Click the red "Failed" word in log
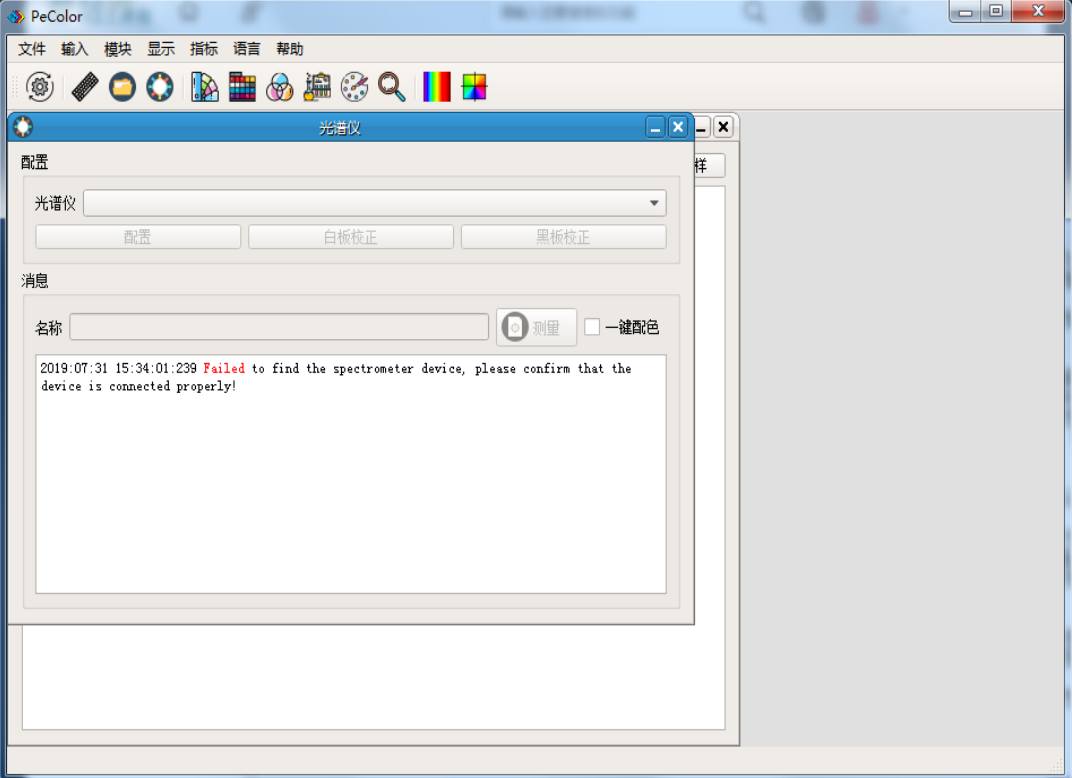1072x778 pixels. coord(224,368)
